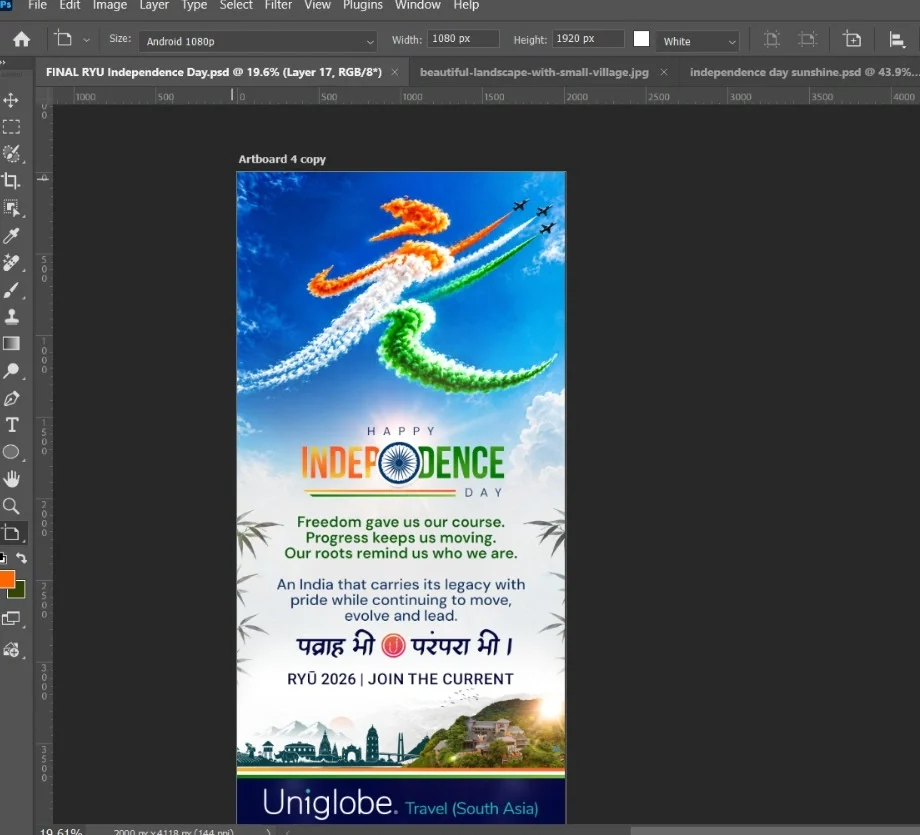Select the Spot Healing Brush tool
920x835 pixels.
11,262
